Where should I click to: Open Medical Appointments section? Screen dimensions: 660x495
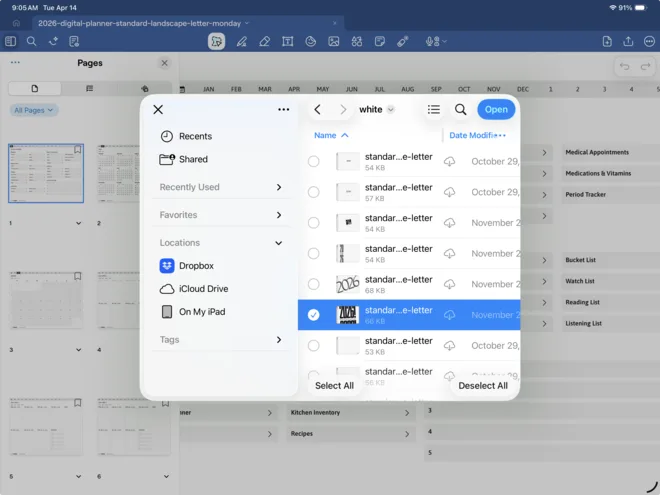pyautogui.click(x=597, y=152)
